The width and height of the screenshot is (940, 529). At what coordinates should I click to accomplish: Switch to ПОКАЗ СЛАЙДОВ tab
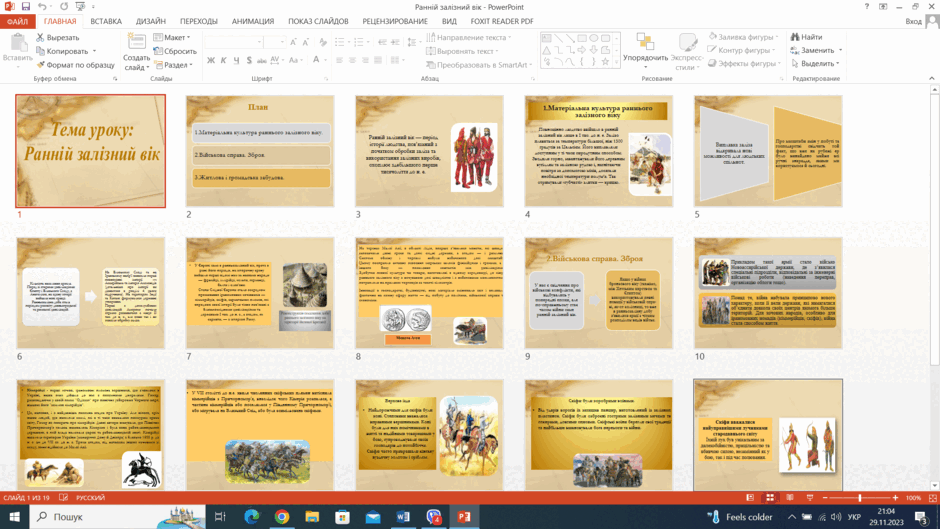(x=318, y=21)
